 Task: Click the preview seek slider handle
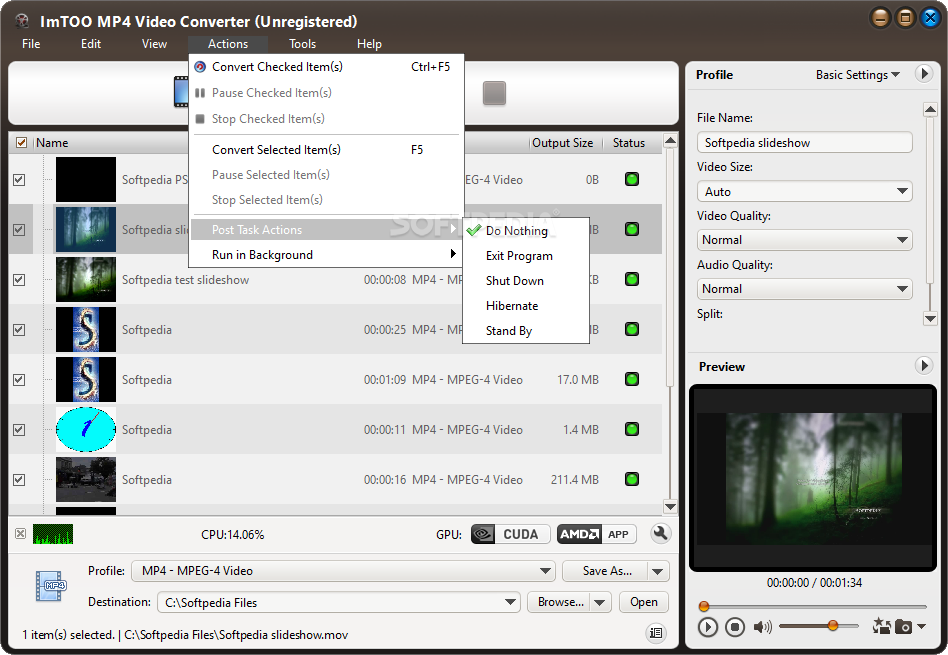704,605
